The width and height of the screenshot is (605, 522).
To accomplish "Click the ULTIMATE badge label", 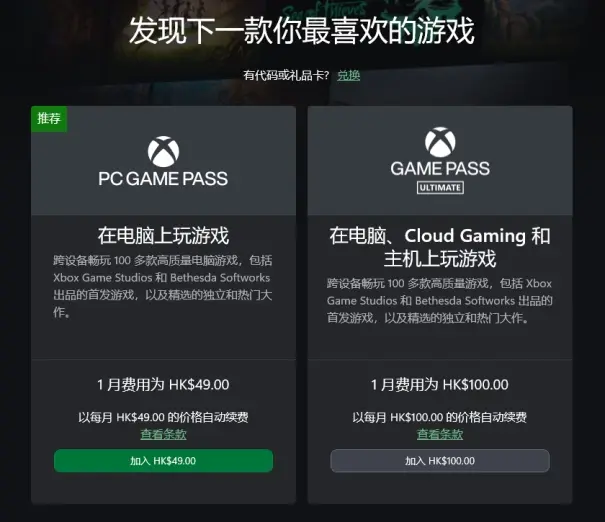I will point(440,188).
